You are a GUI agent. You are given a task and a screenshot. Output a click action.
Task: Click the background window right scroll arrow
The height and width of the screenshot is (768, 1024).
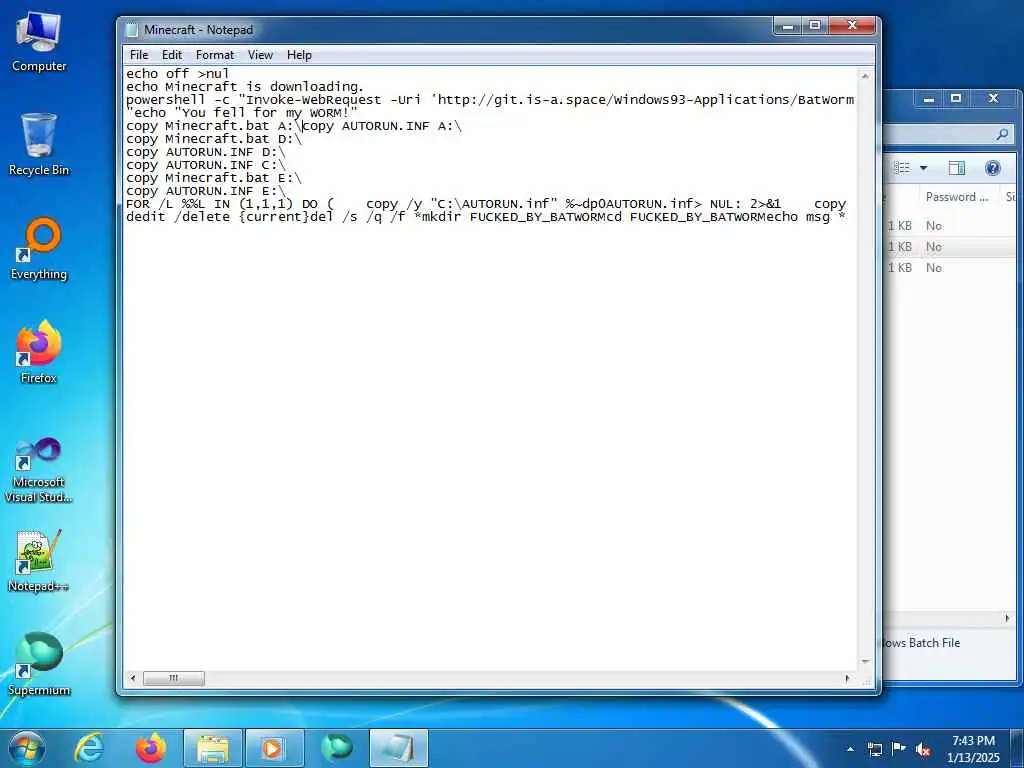(1006, 618)
